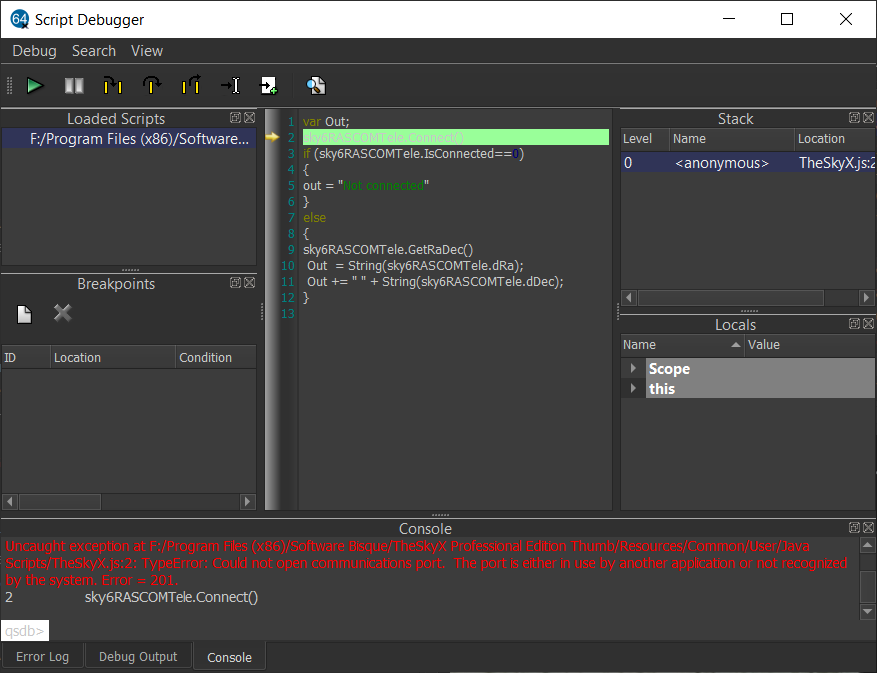
Task: Click line number 9 in the gutter
Action: [x=291, y=250]
